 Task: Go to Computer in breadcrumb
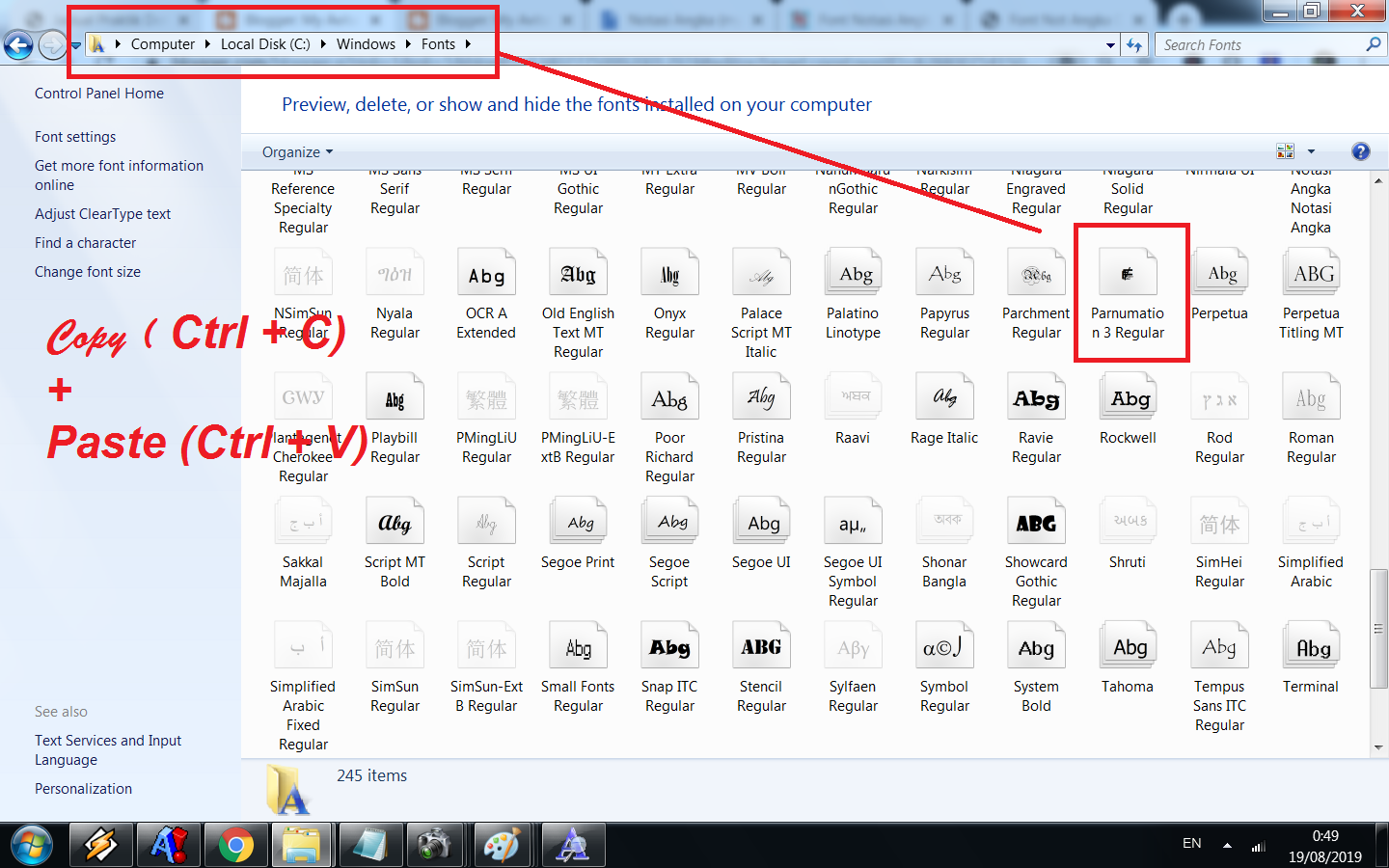163,44
